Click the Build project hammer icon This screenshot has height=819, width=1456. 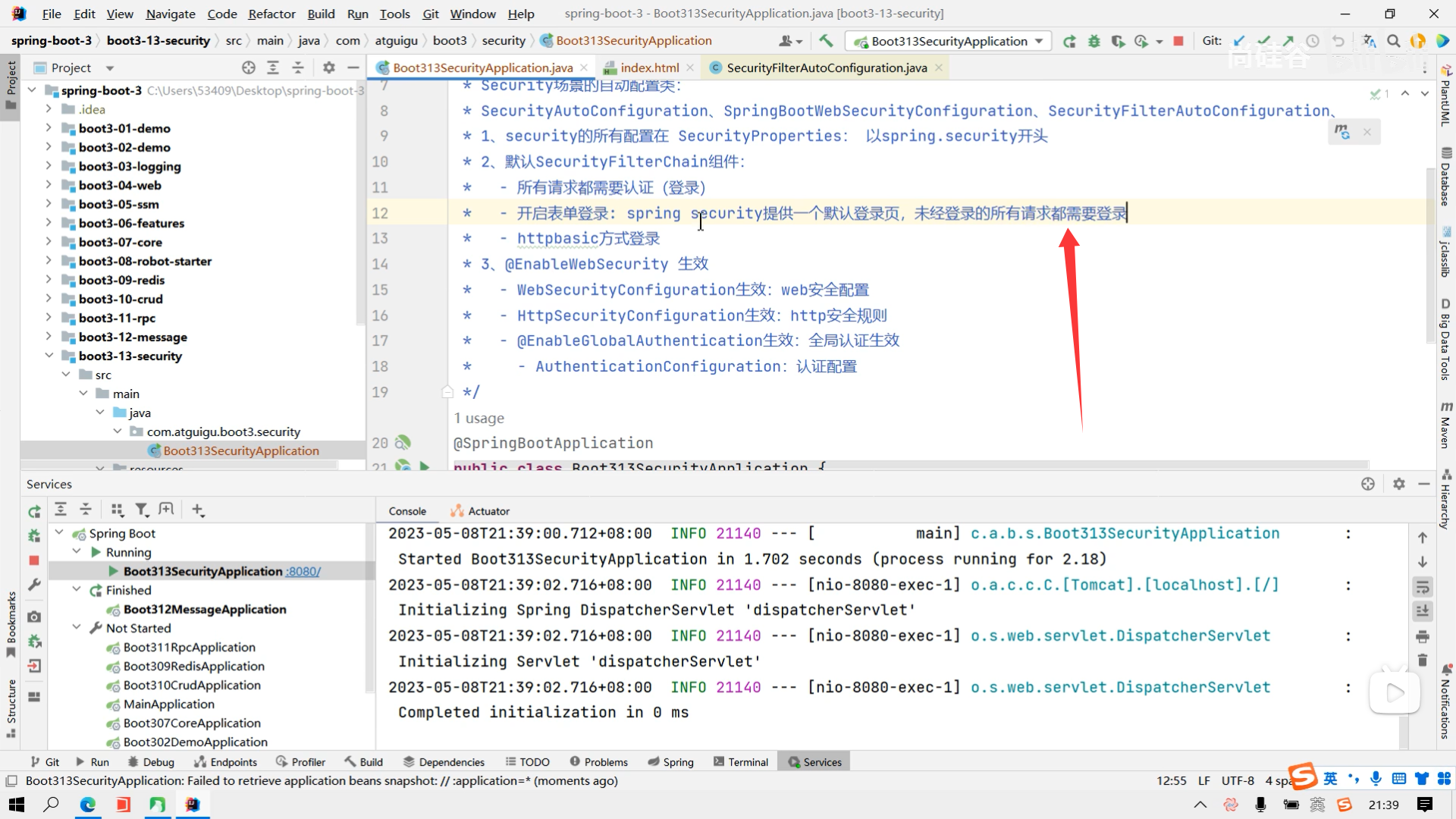(x=826, y=41)
